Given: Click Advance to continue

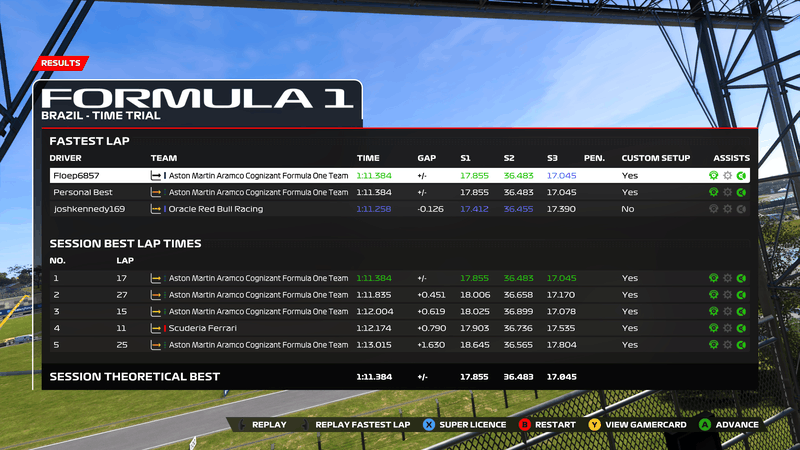Looking at the screenshot, I should [737, 424].
